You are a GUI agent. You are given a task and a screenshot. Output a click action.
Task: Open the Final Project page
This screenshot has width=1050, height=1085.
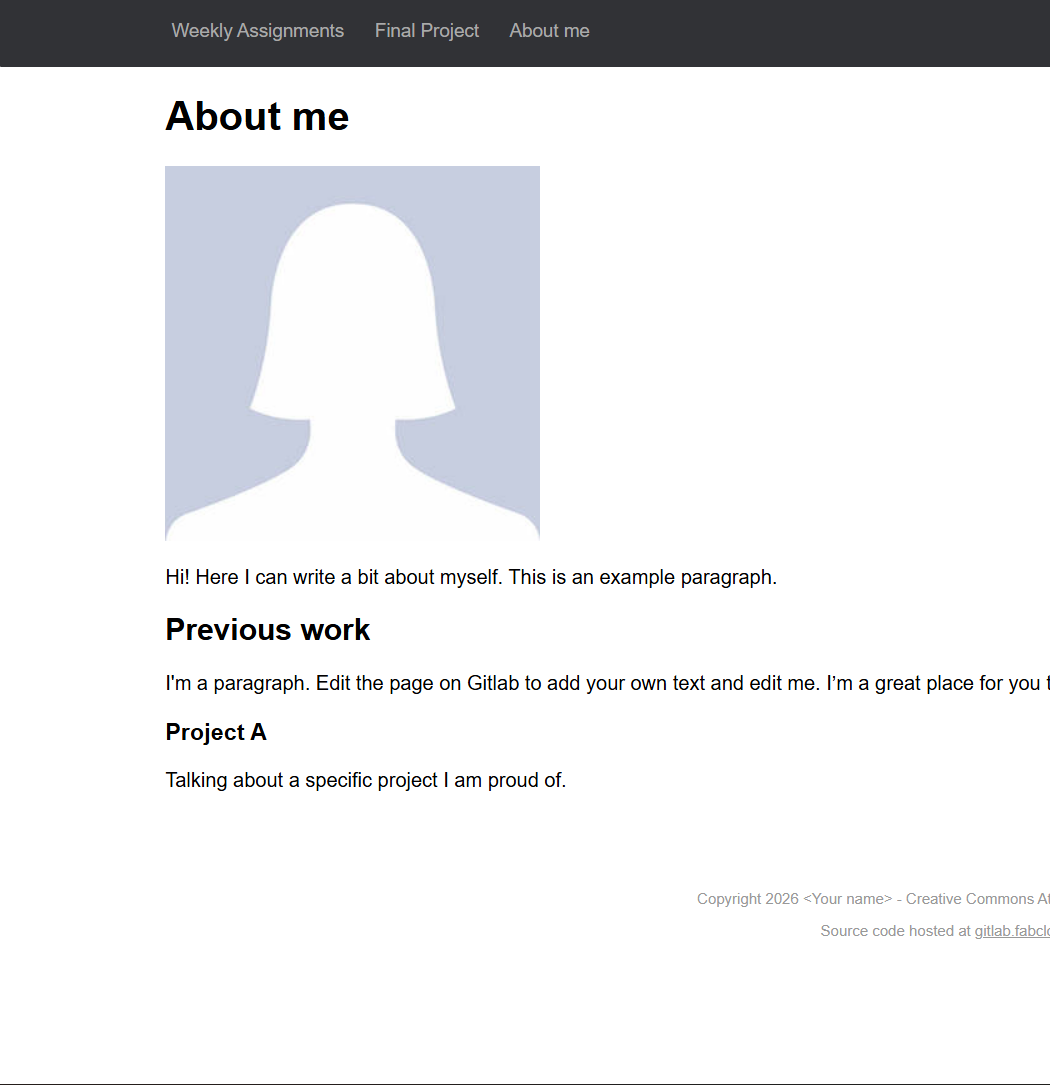426,30
